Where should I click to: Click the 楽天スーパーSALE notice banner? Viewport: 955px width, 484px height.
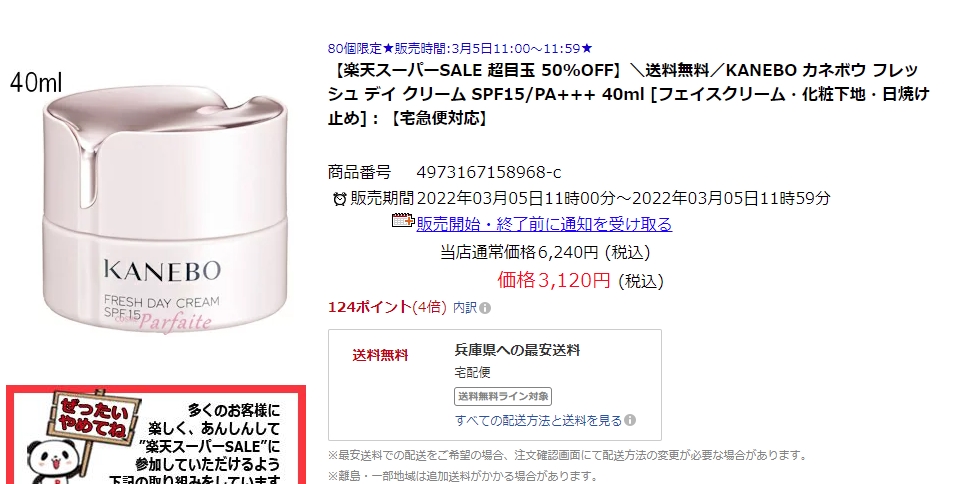tap(156, 435)
